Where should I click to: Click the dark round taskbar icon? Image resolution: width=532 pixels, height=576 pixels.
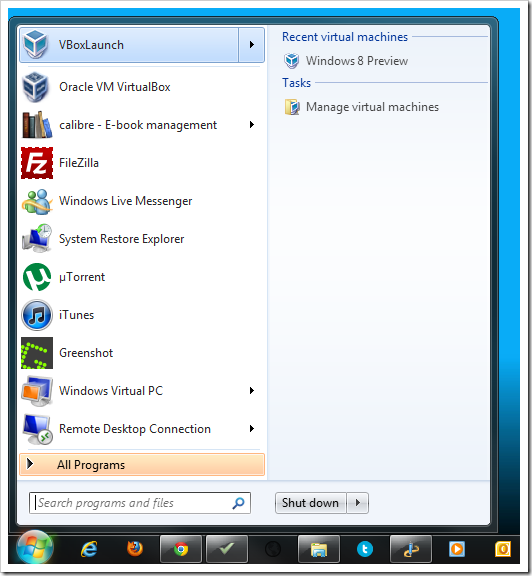273,549
